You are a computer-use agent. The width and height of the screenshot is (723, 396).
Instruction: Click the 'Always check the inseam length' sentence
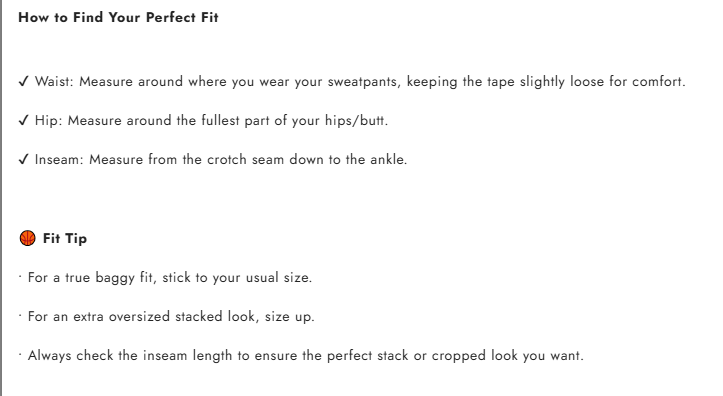[x=306, y=355]
